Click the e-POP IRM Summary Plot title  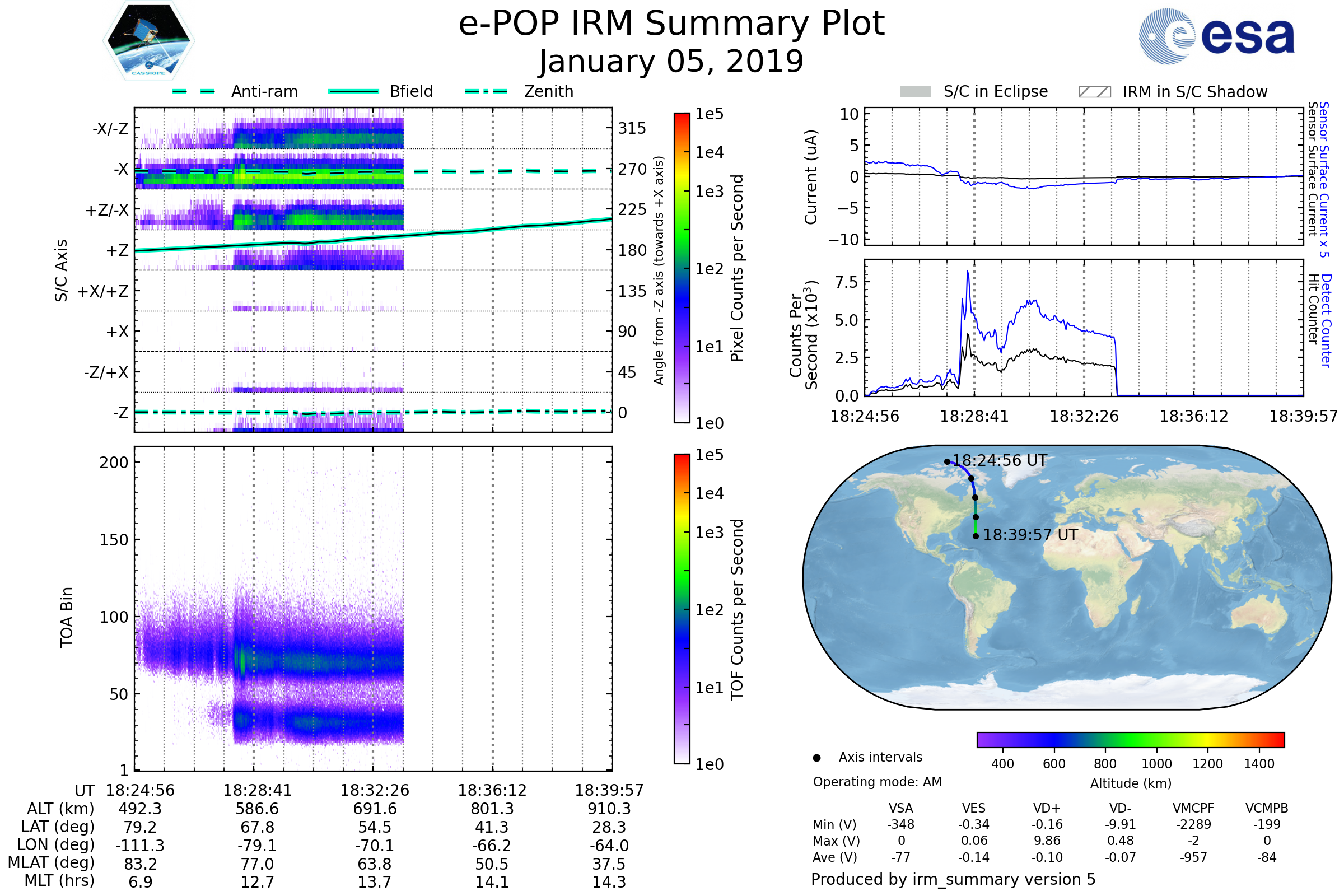tap(671, 24)
